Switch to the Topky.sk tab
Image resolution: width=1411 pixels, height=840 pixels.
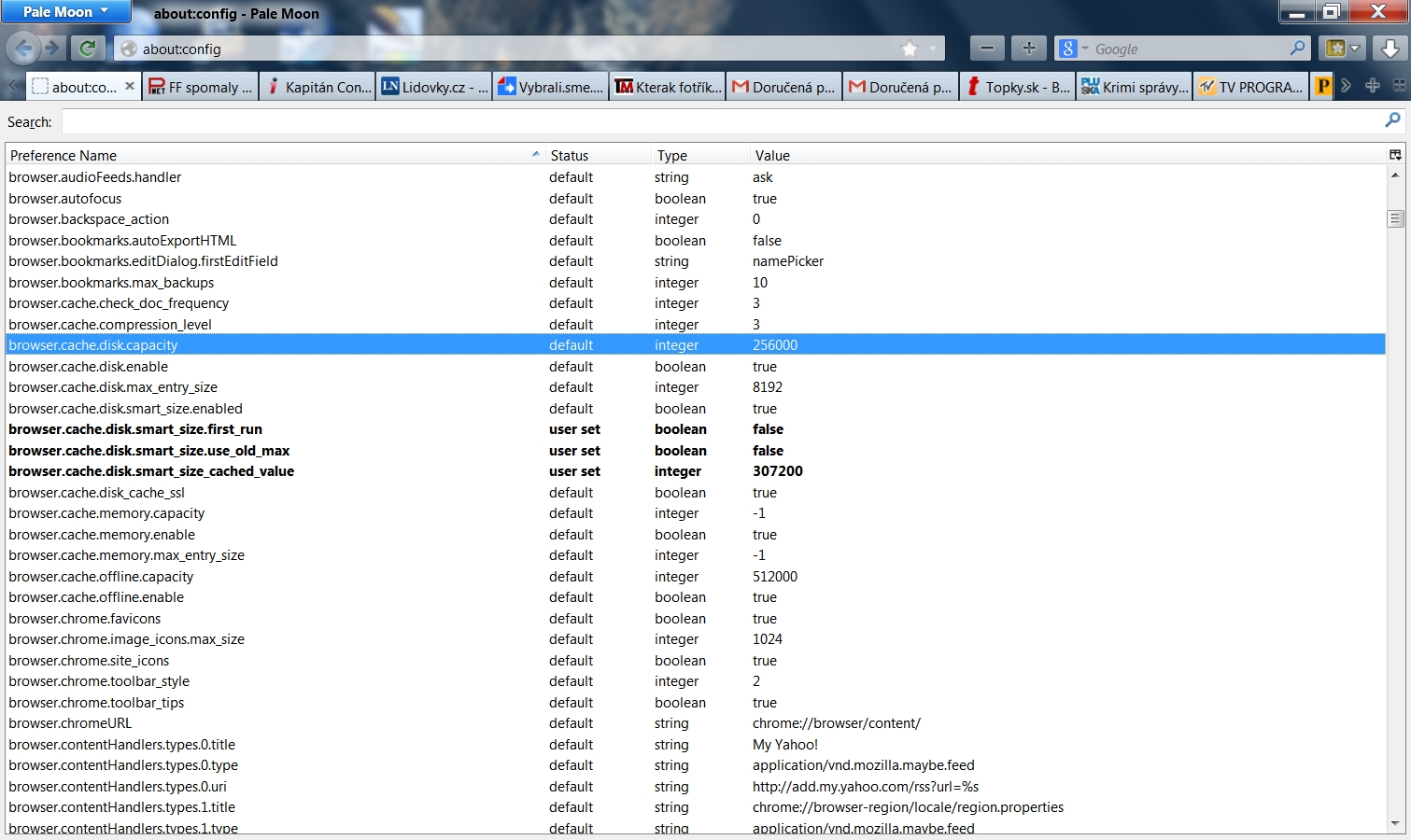click(x=1018, y=87)
